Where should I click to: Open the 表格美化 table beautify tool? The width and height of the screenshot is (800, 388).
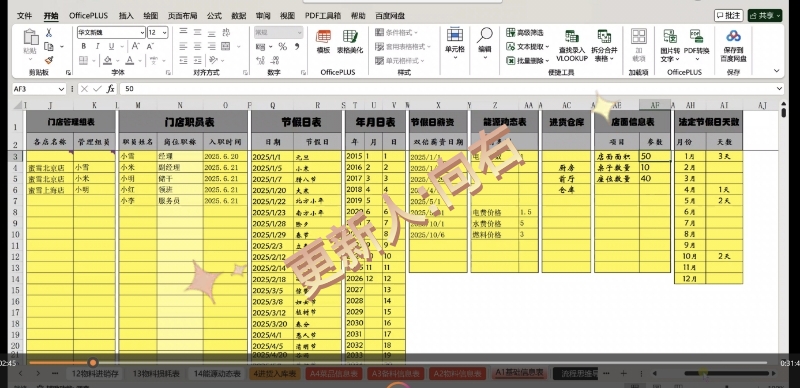tap(350, 41)
